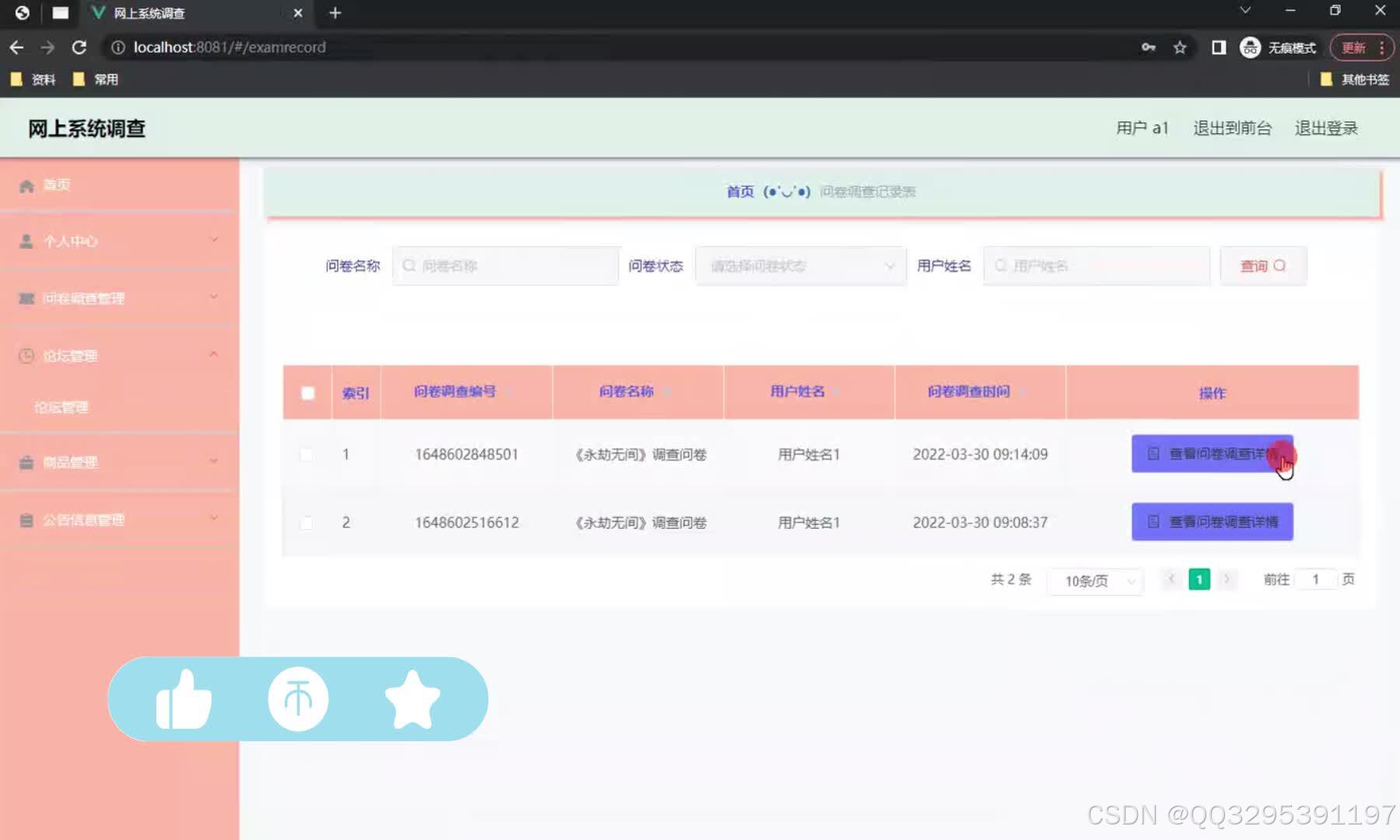Screen dimensions: 1400x840
Task: Toggle the browser side panel icon
Action: tap(1219, 47)
